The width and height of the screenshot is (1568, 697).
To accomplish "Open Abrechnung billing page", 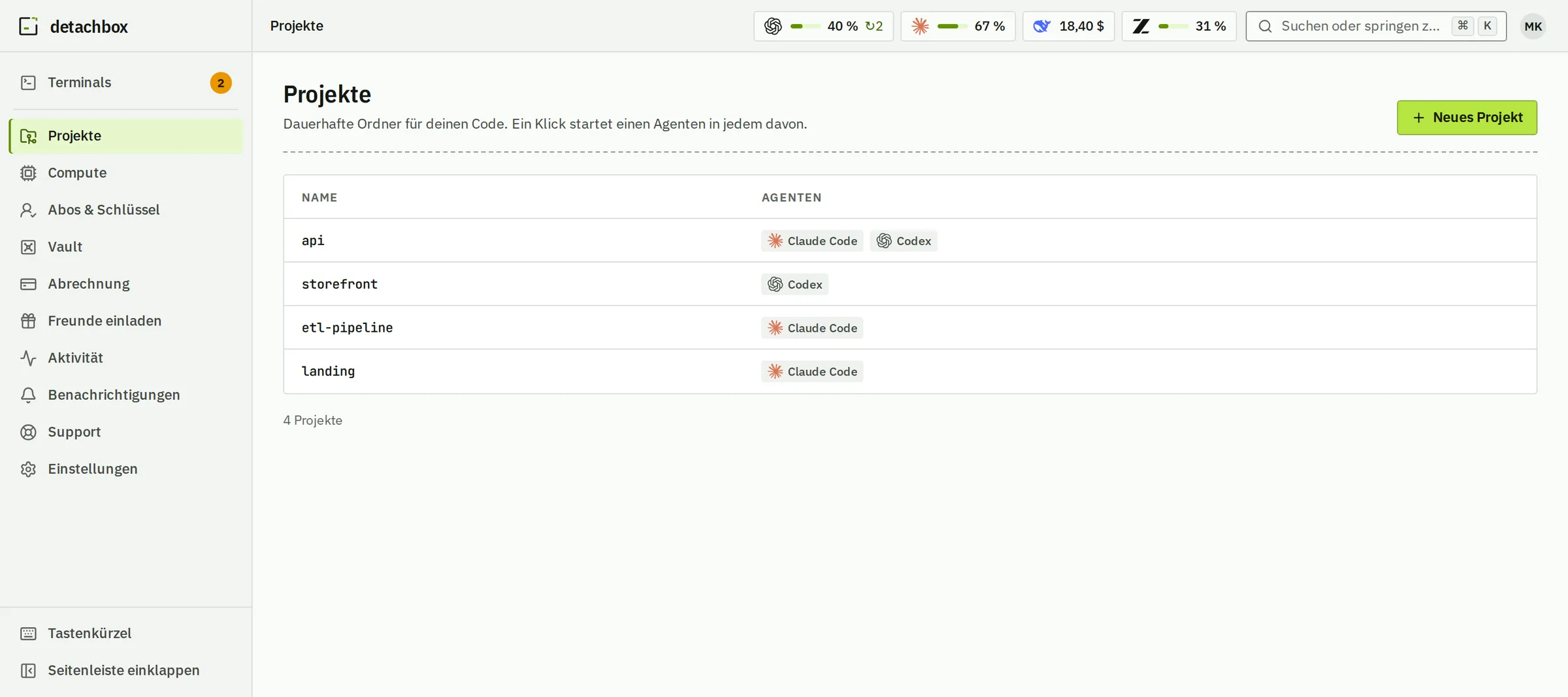I will coord(125,284).
